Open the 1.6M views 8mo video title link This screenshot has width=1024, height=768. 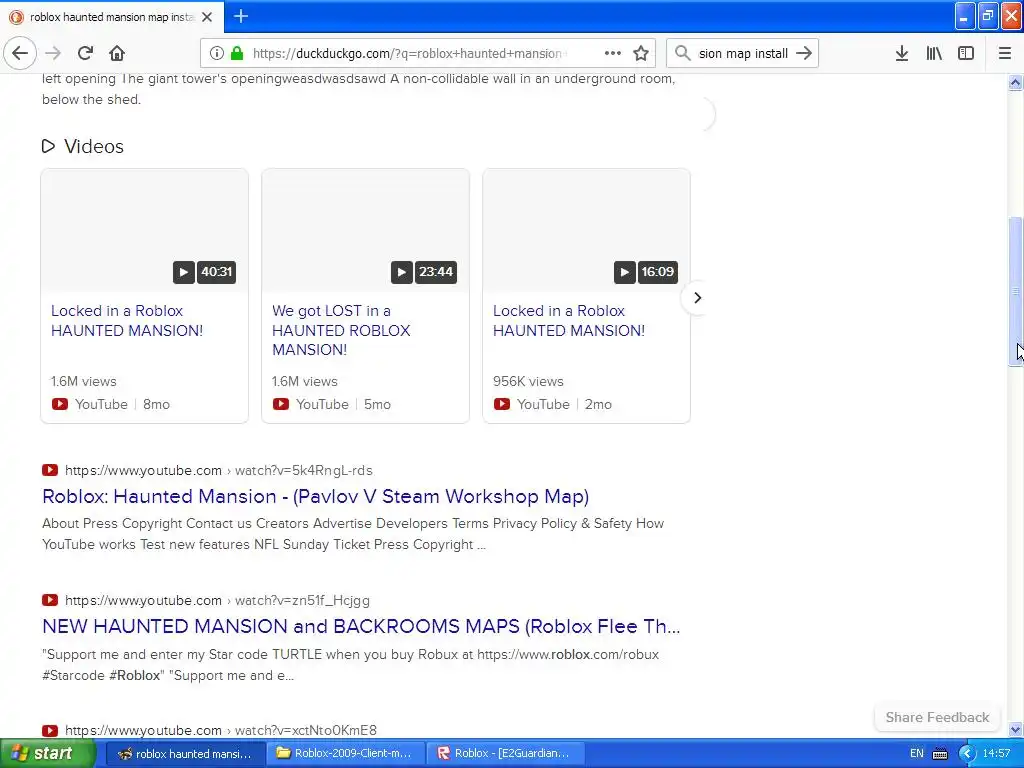127,321
